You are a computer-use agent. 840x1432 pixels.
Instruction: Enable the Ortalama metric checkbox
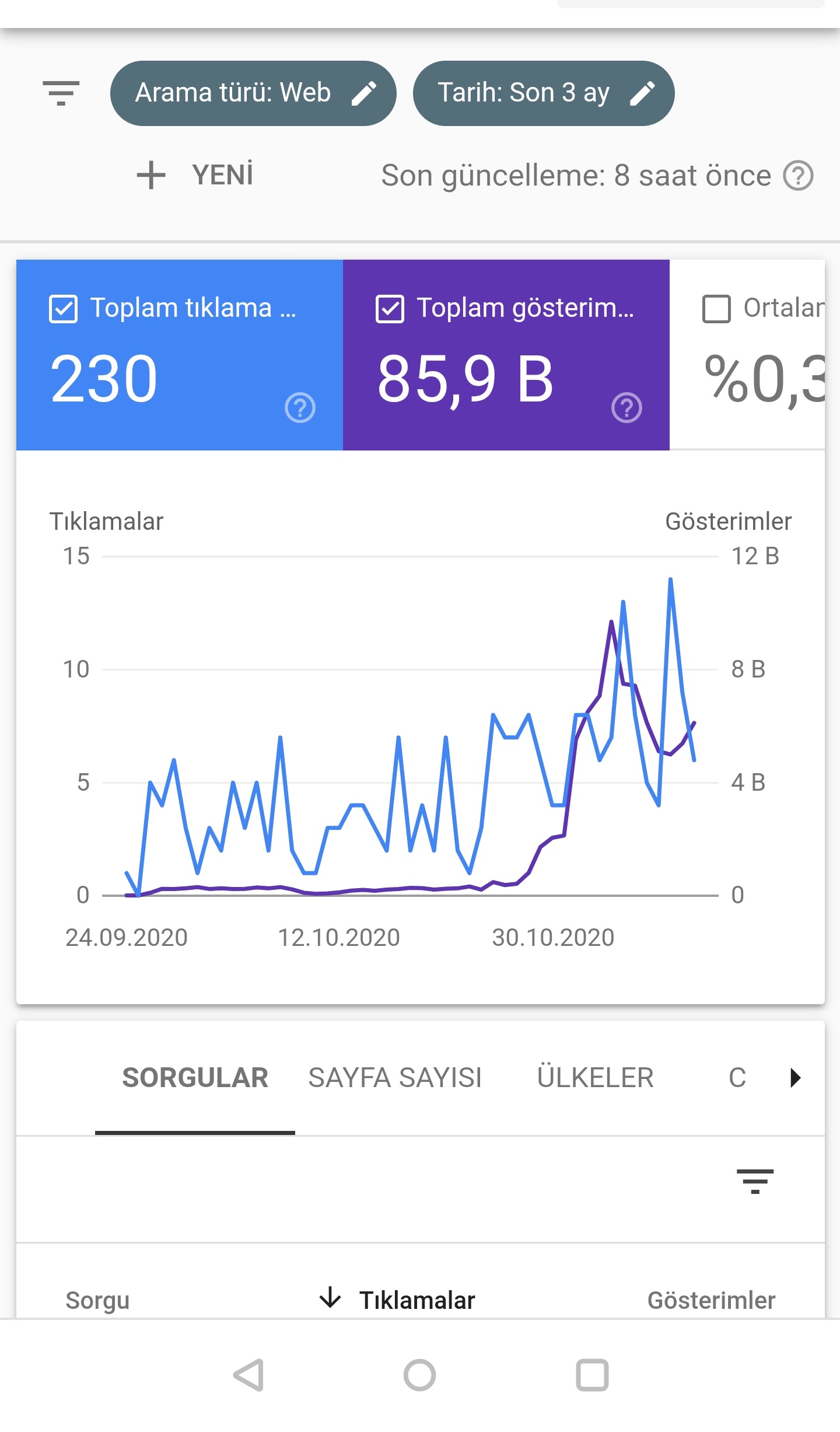tap(716, 309)
